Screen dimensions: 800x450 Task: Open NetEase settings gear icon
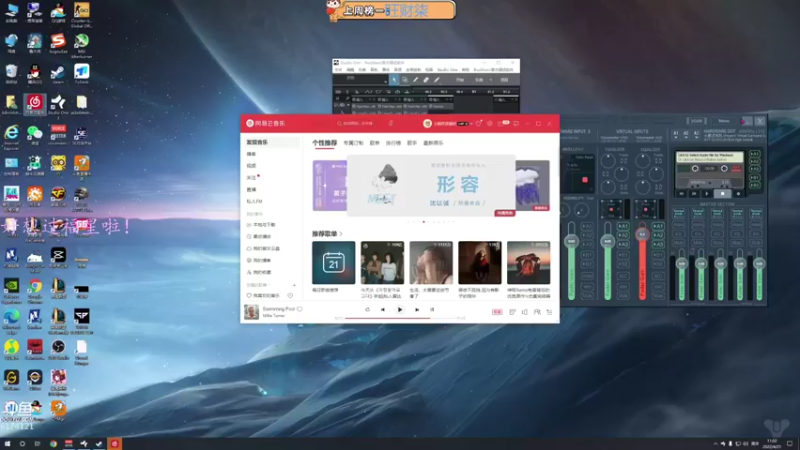489,123
